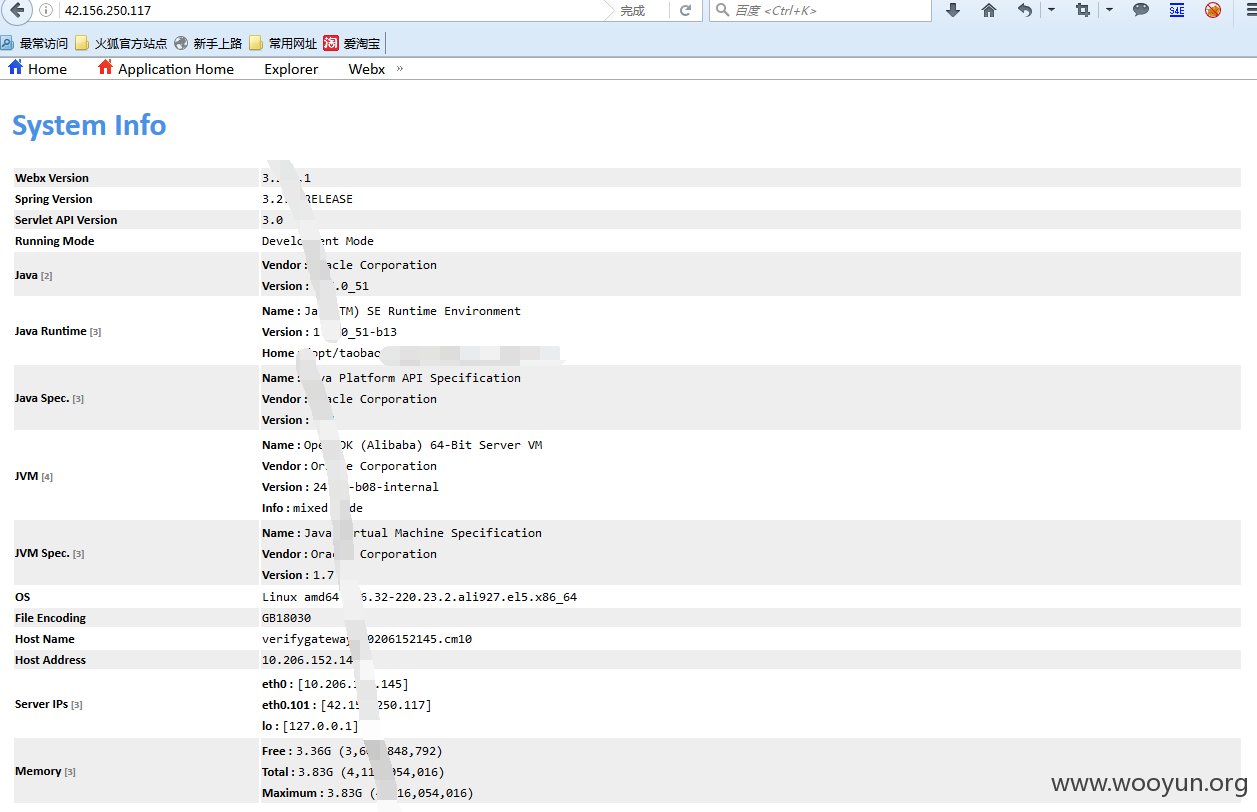Open 火狐官方站点 bookmark folder
Viewport: 1257px width, 812px height.
tap(121, 43)
